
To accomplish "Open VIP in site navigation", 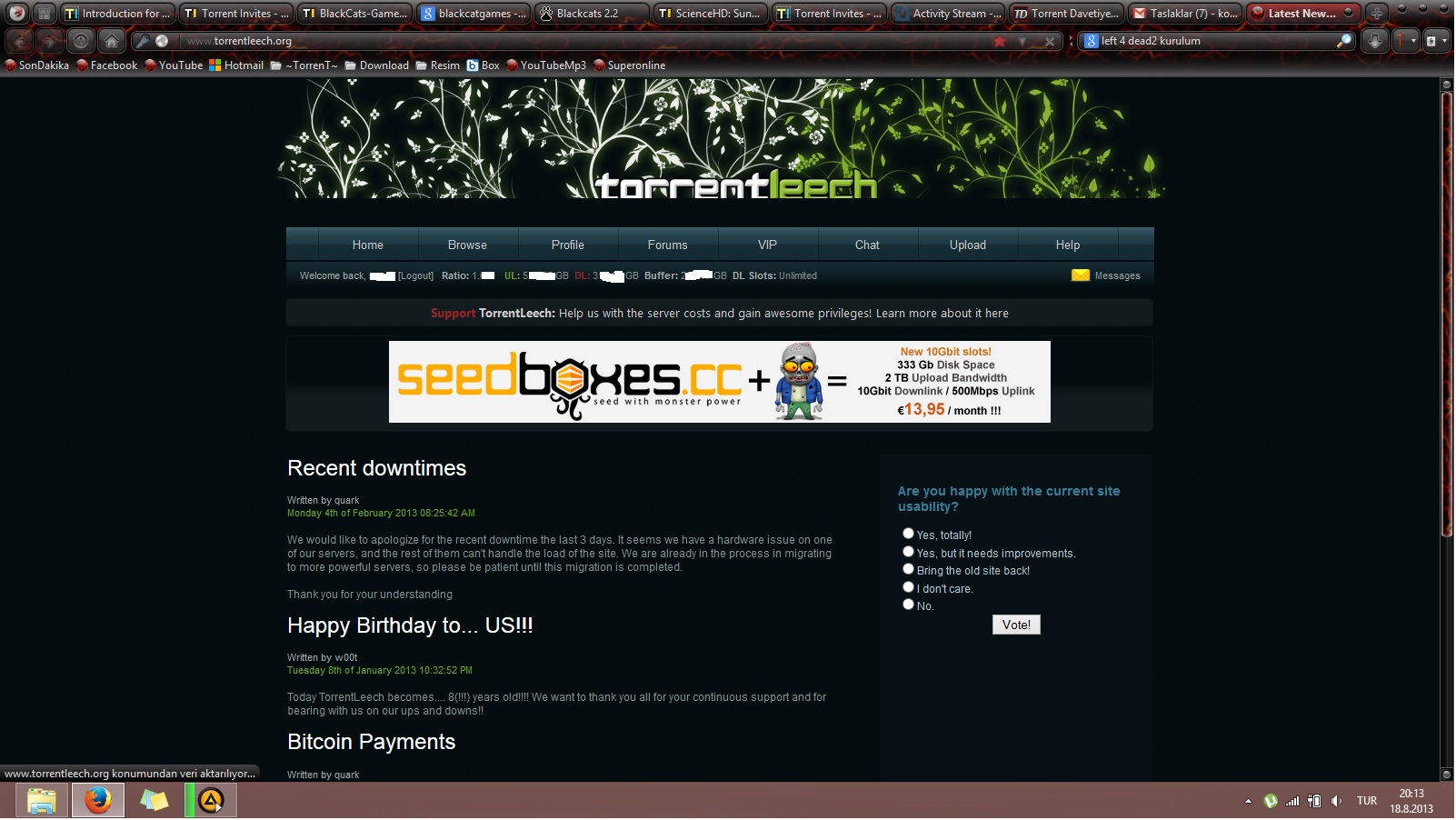I will (768, 245).
